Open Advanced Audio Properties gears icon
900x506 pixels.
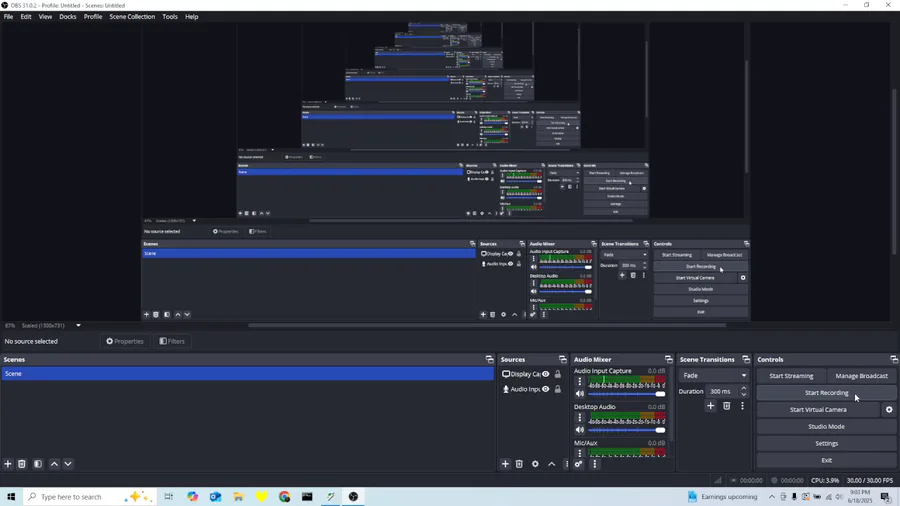[x=579, y=464]
